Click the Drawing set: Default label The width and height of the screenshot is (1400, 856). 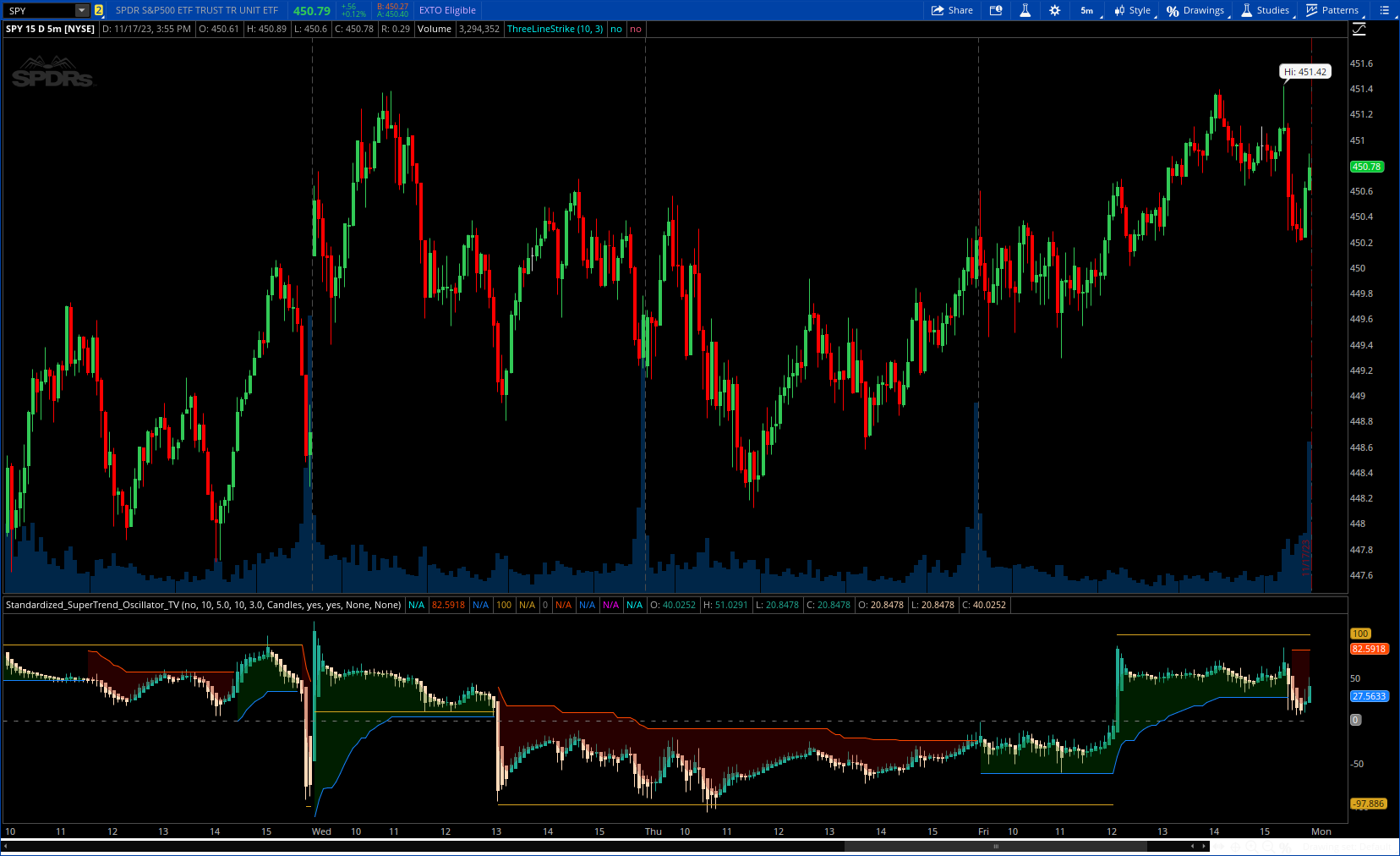click(1346, 847)
